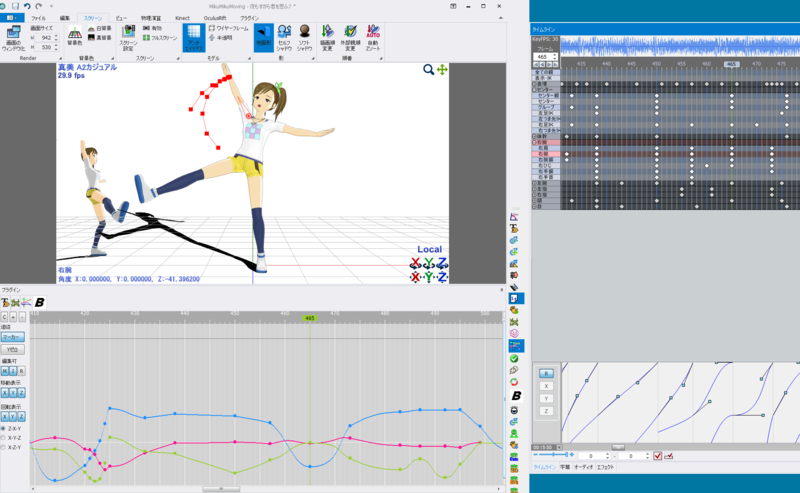
Task: Toggle 地面影 ground shadow
Action: tap(264, 38)
